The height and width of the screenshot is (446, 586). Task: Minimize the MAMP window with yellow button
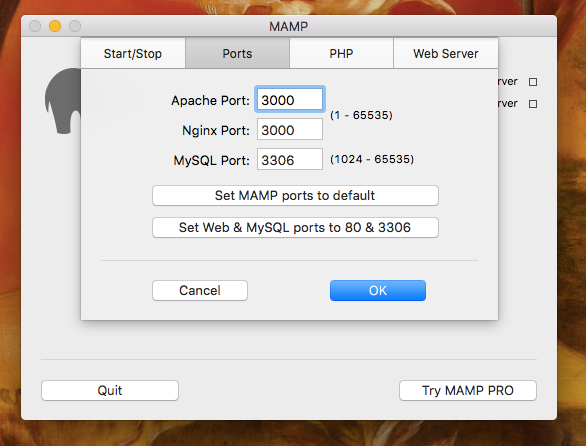click(x=55, y=26)
